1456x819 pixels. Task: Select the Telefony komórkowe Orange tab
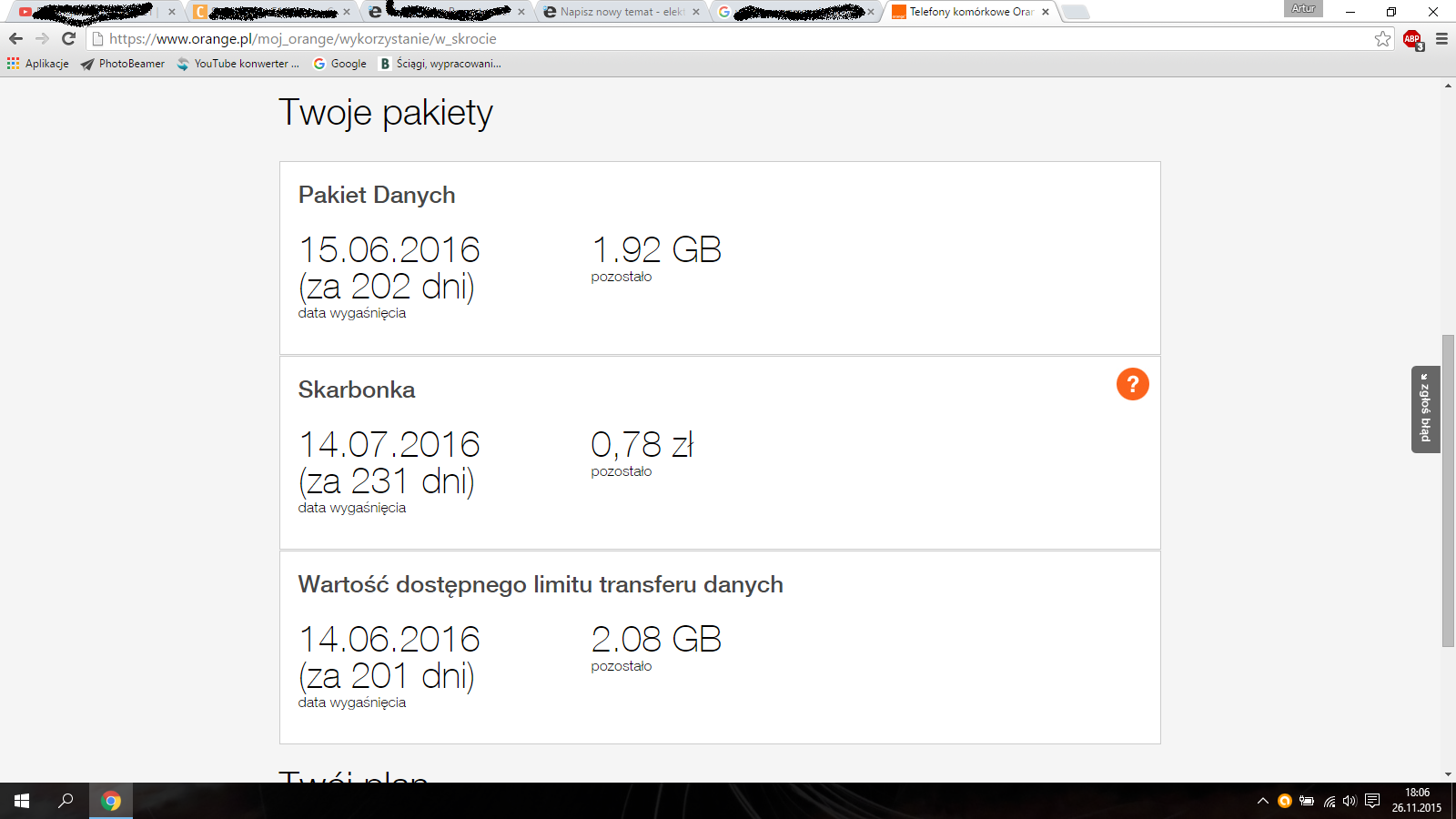pos(970,12)
